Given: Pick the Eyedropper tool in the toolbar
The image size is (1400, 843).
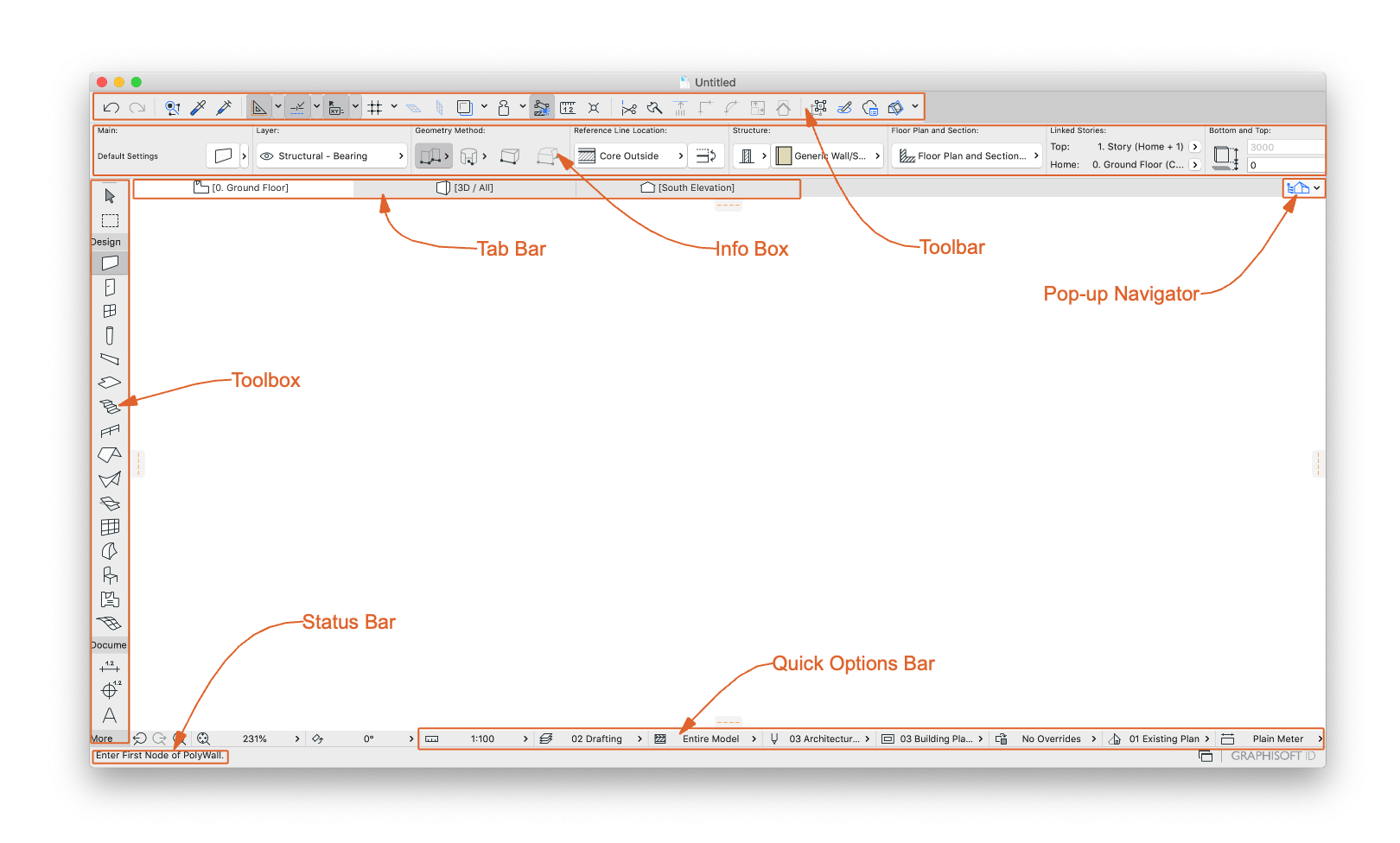Looking at the screenshot, I should click(x=198, y=108).
